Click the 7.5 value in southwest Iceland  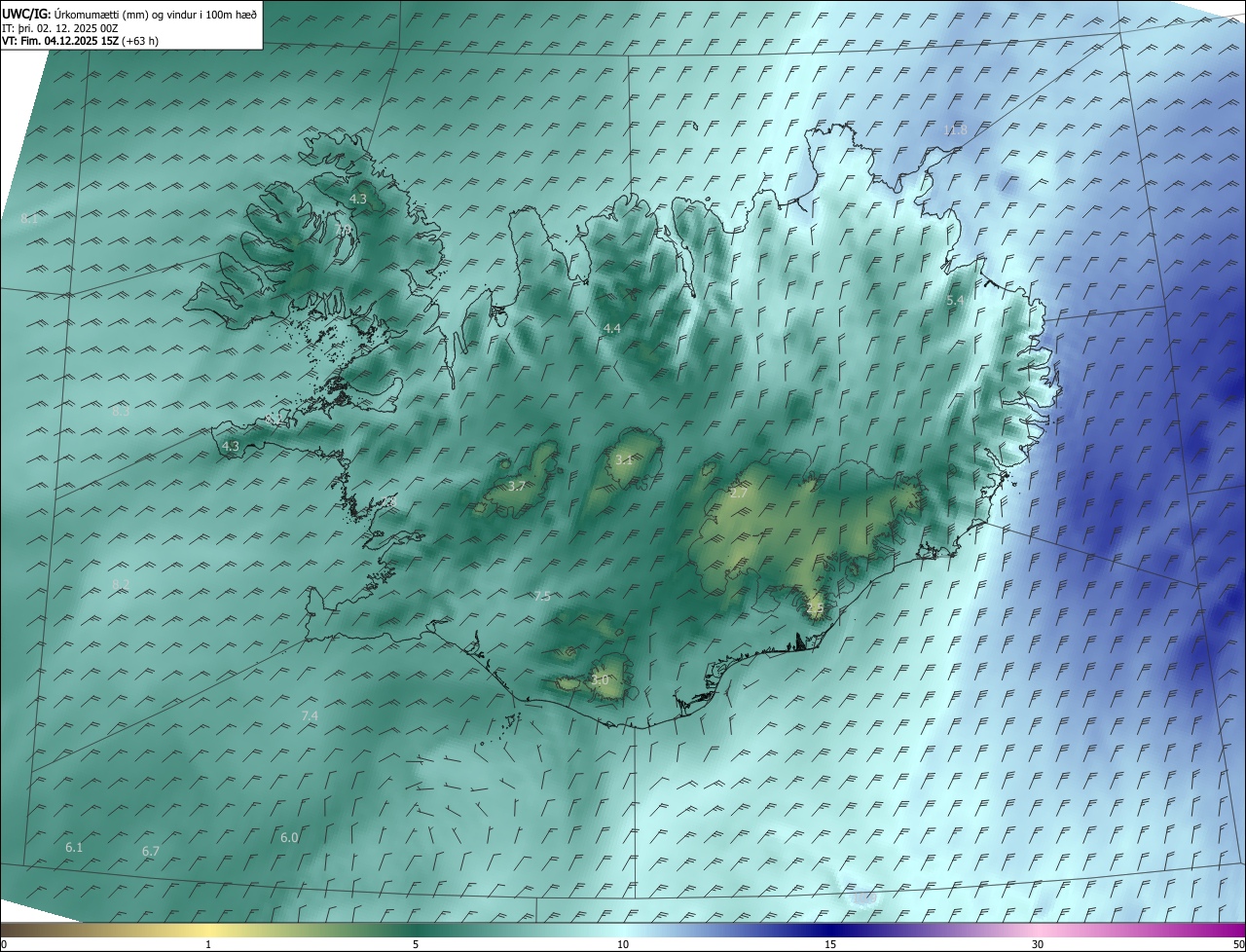542,596
